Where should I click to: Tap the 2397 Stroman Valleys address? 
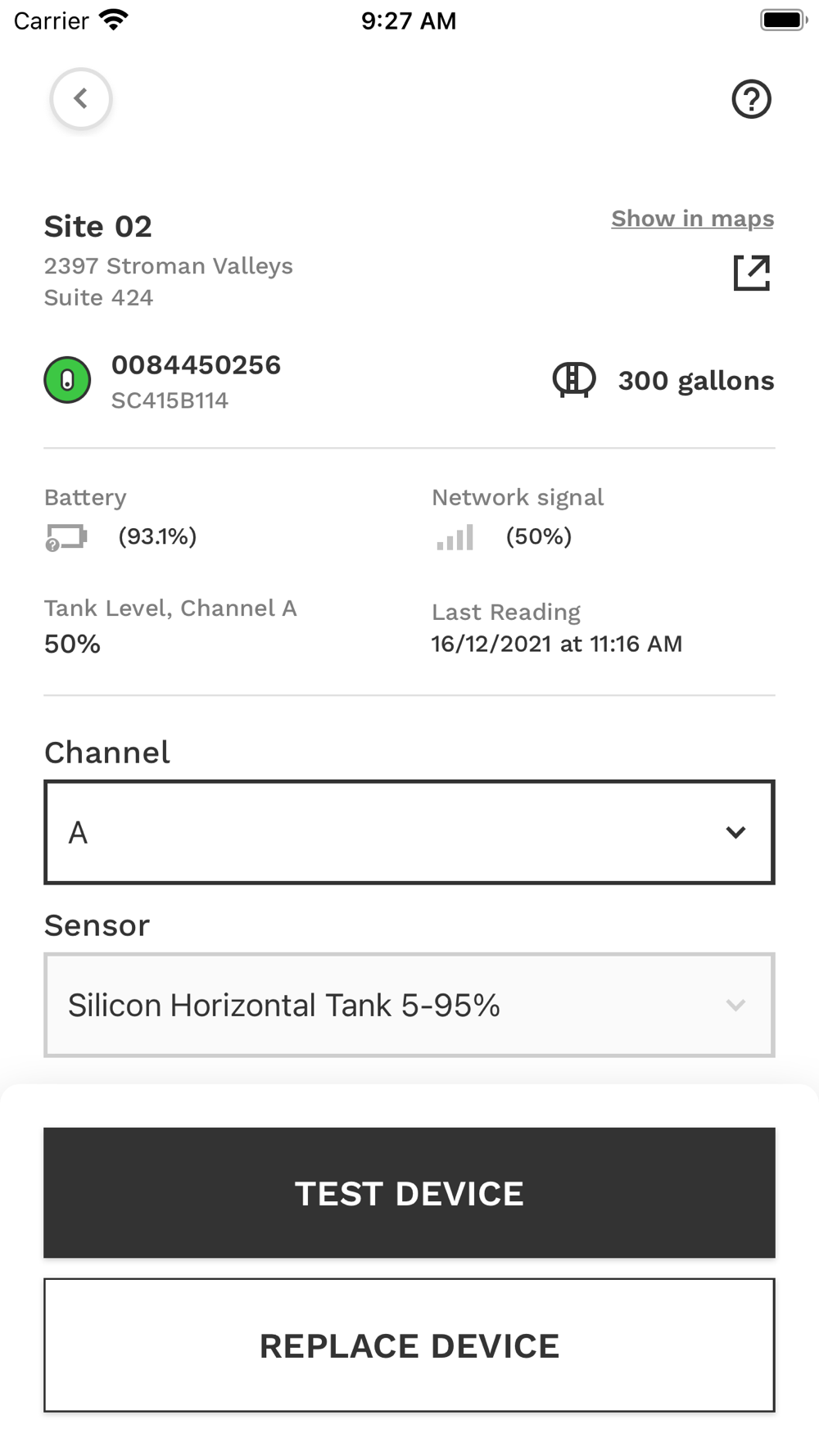click(x=169, y=266)
